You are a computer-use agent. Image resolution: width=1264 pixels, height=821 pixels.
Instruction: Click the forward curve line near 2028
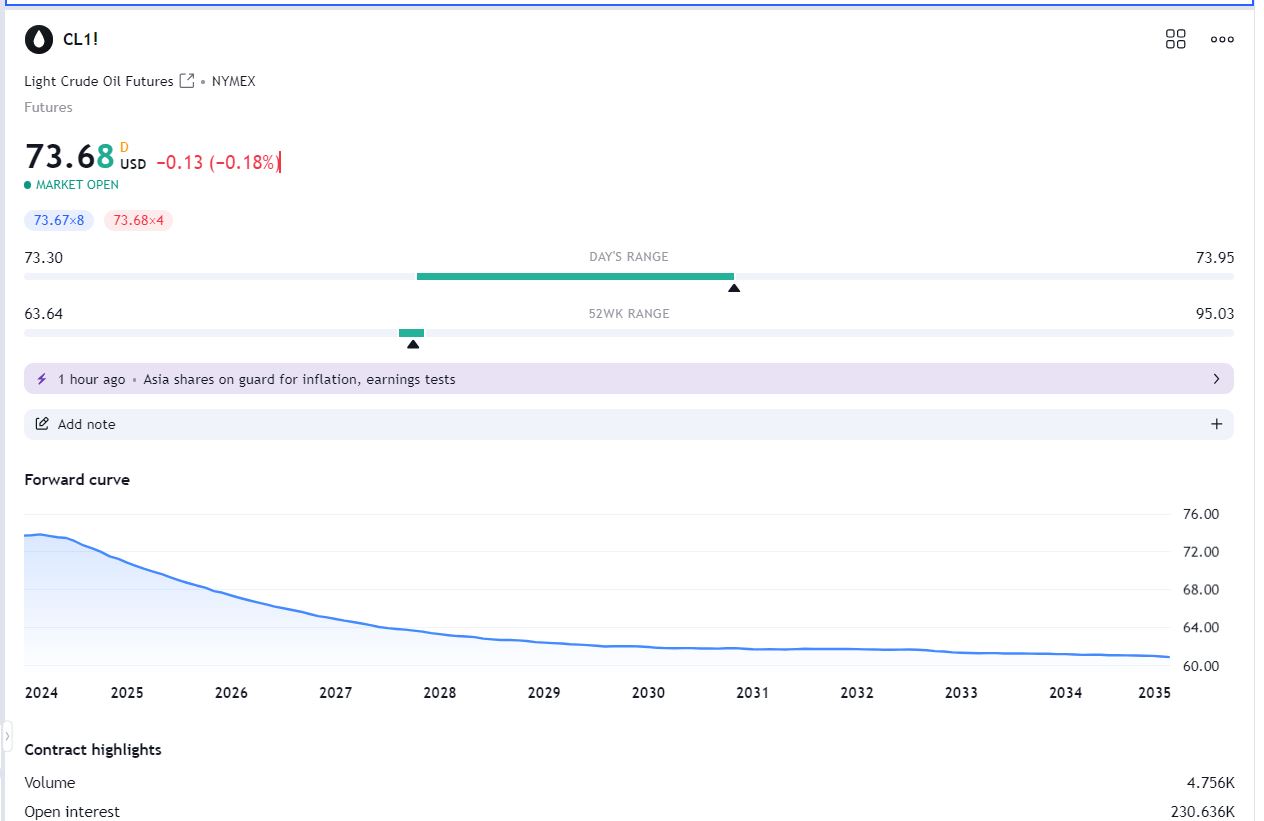click(440, 635)
